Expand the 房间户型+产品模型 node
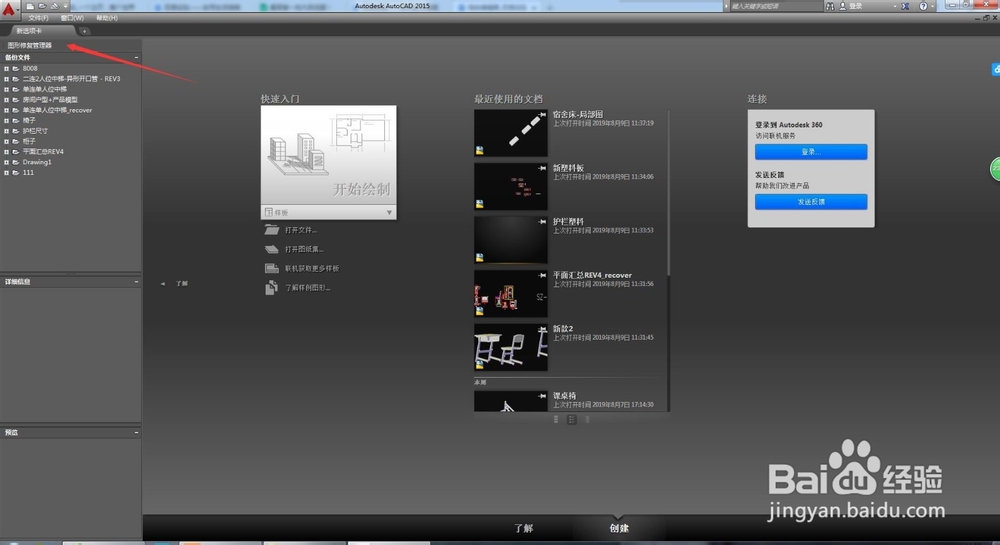Image resolution: width=1000 pixels, height=545 pixels. (x=6, y=99)
